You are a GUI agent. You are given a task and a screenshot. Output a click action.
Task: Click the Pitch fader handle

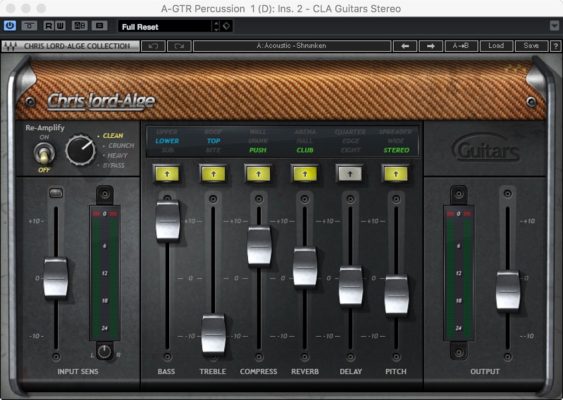coord(396,294)
